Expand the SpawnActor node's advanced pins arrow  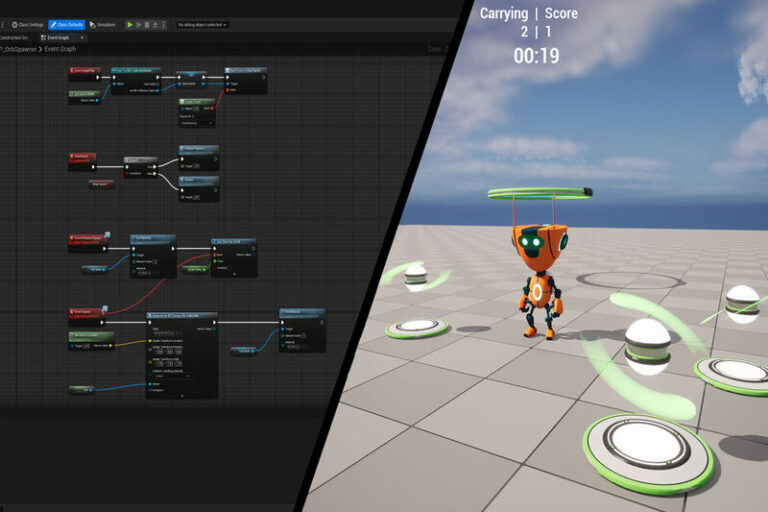pos(181,394)
